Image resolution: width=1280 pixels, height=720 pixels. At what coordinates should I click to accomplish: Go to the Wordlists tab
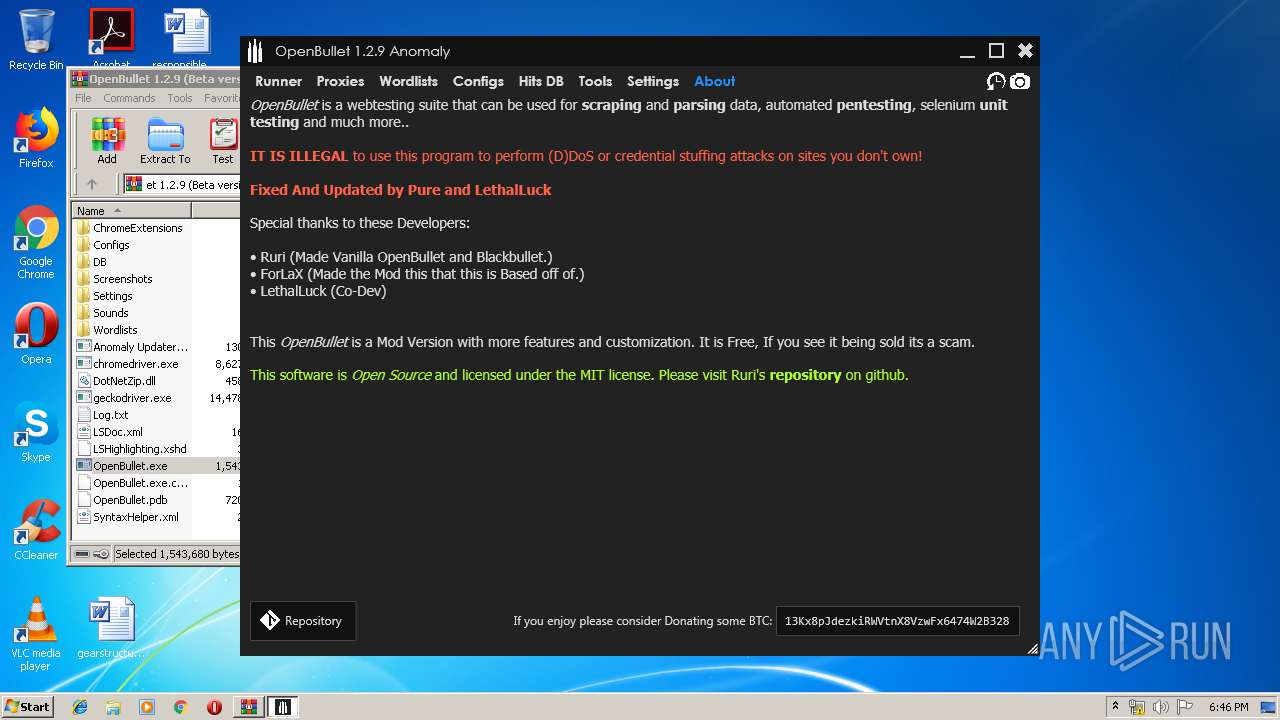[408, 82]
